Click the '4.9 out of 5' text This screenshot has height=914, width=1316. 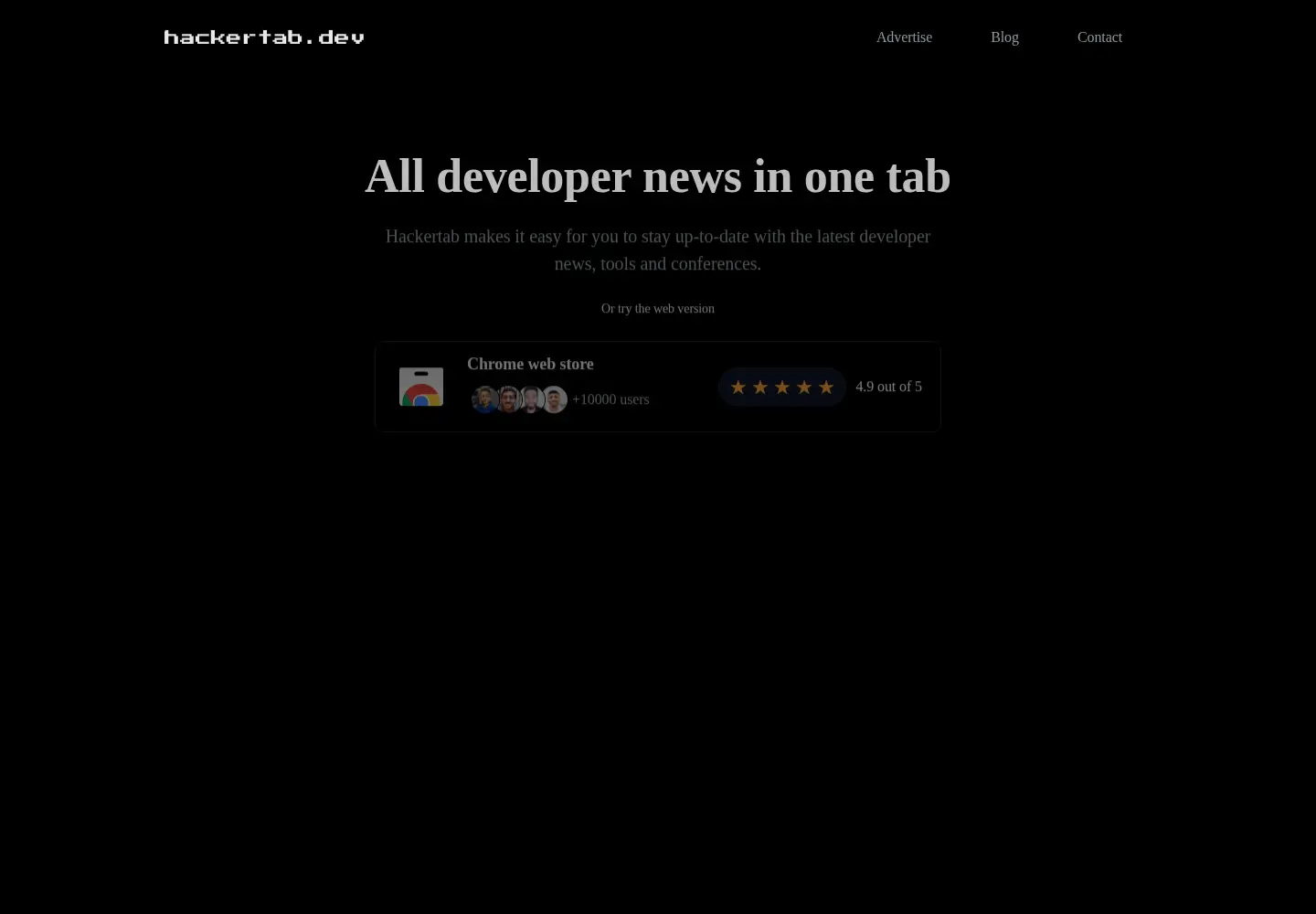click(x=888, y=387)
